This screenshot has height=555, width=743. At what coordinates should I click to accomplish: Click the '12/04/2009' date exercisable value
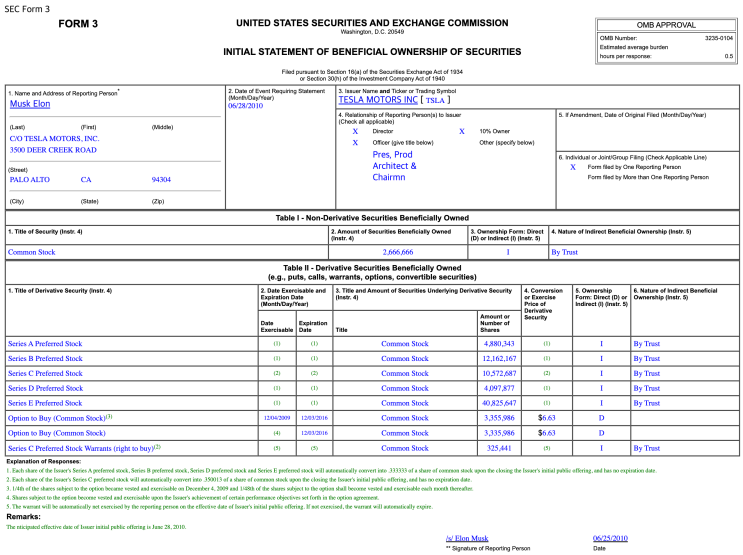point(277,418)
